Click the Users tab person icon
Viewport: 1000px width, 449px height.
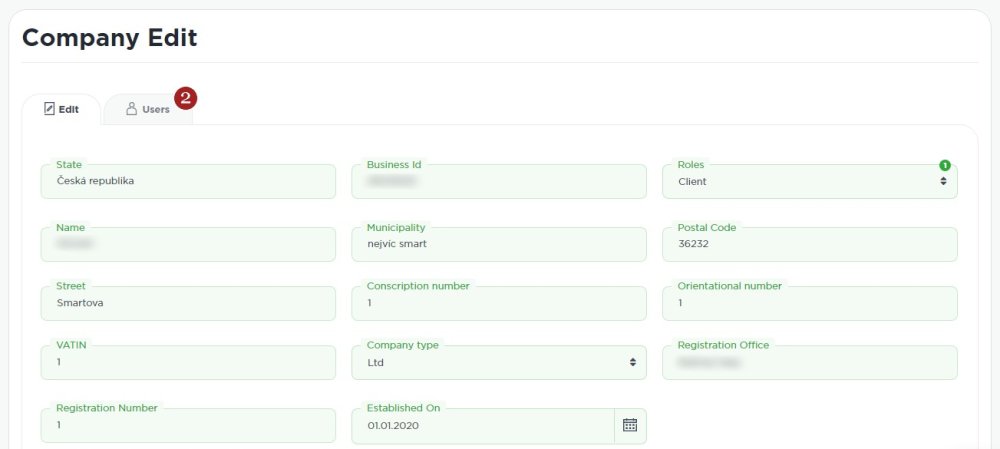click(131, 109)
